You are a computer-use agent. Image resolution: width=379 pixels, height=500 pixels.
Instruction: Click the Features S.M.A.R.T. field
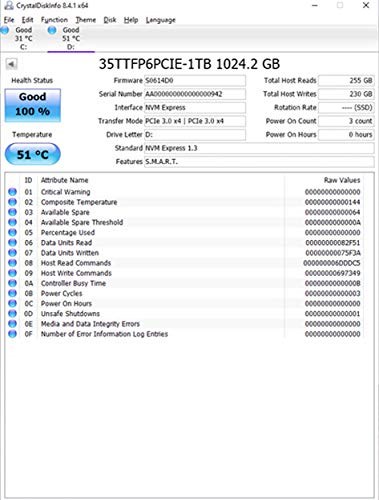tap(259, 162)
